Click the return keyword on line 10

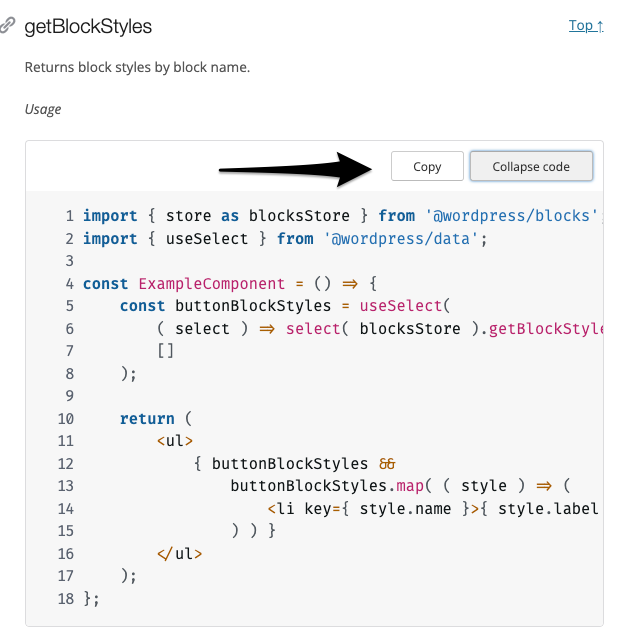pyautogui.click(x=147, y=419)
